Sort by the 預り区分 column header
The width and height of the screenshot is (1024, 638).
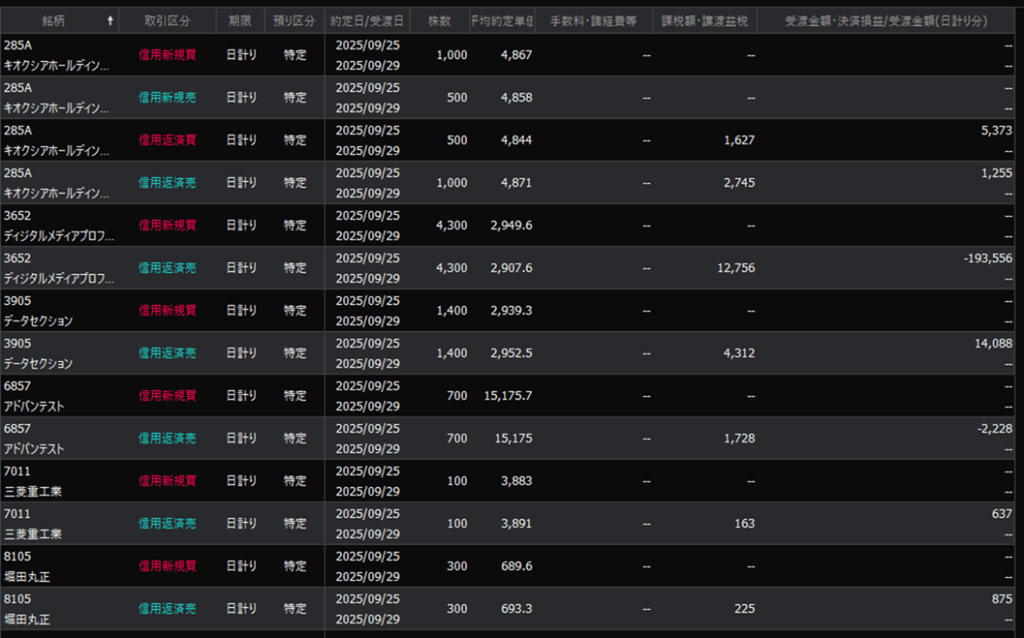(294, 21)
